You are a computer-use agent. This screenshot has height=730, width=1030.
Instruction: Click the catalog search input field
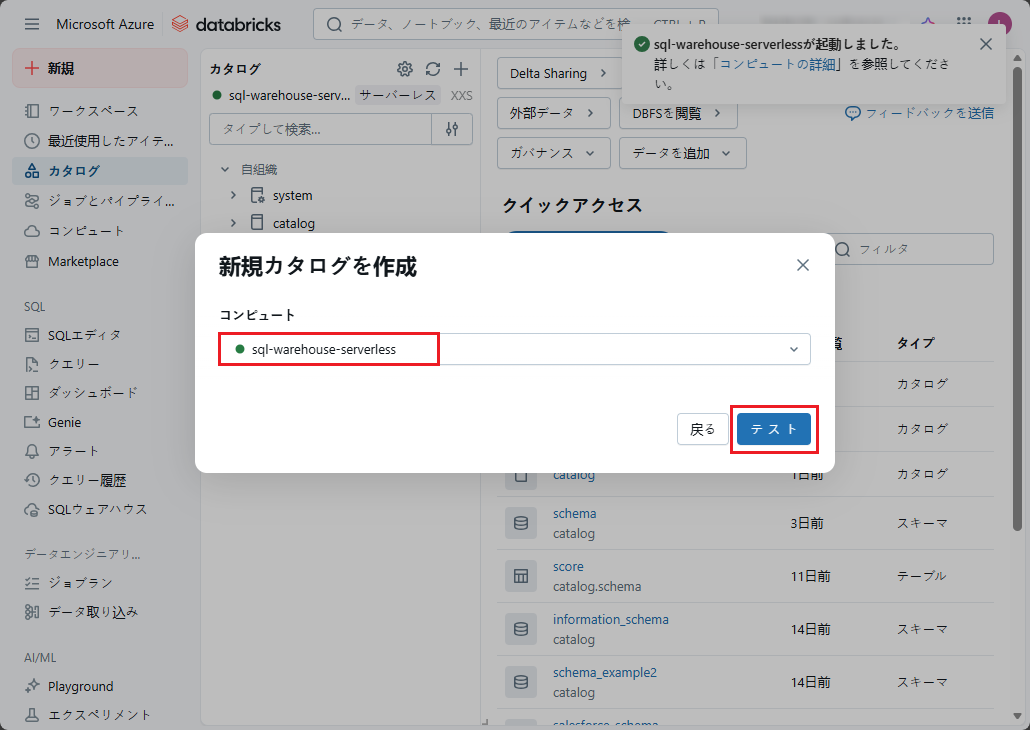pos(320,129)
